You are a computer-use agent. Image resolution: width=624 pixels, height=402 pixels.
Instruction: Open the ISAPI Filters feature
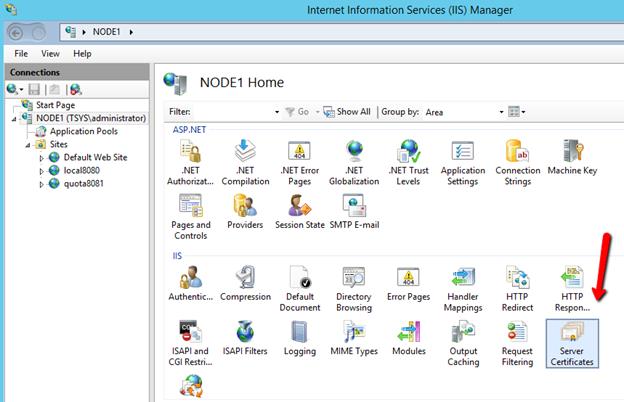(x=245, y=338)
